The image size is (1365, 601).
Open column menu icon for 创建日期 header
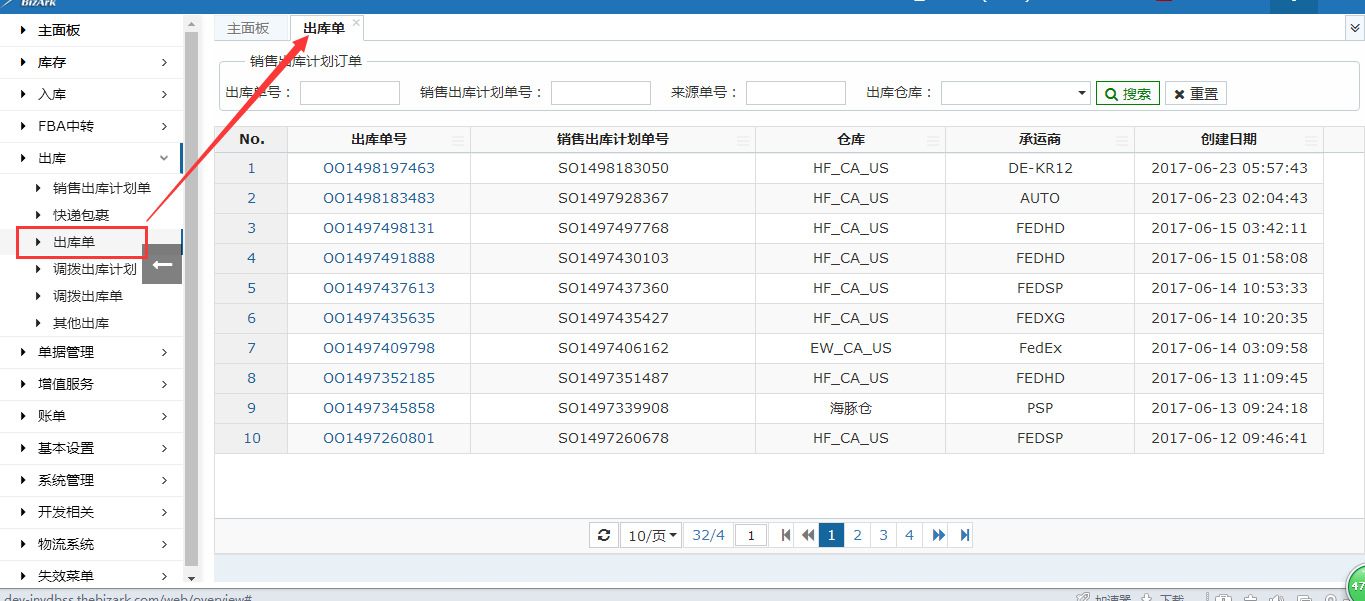tap(1311, 140)
